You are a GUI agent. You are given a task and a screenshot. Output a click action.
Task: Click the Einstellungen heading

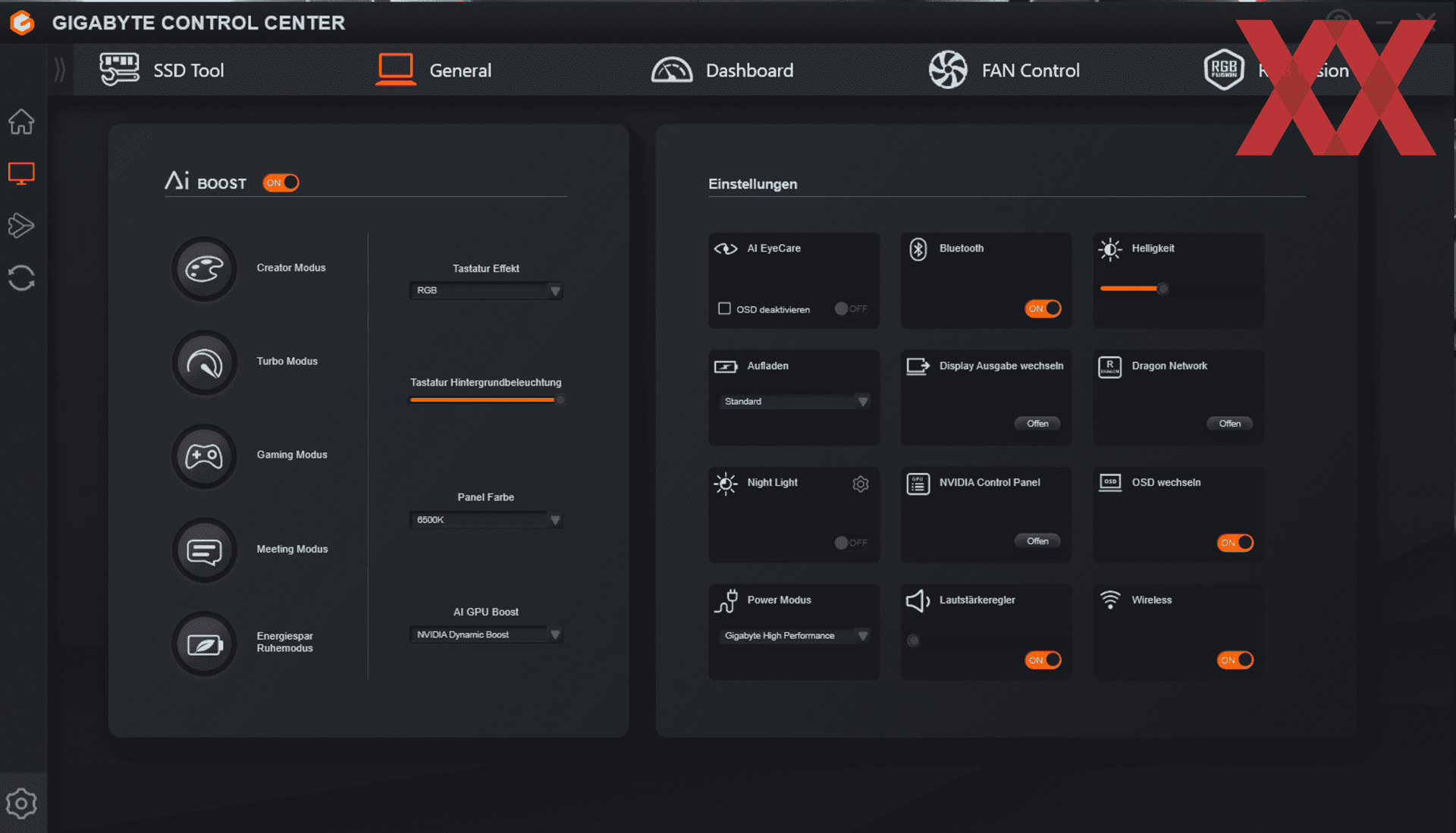[753, 184]
